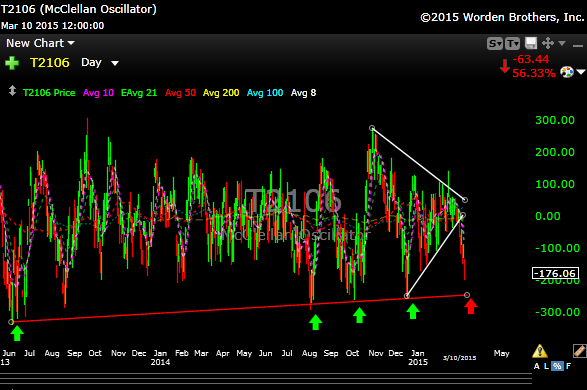Expand the arrow next to Day
Image resolution: width=587 pixels, height=390 pixels.
point(115,63)
